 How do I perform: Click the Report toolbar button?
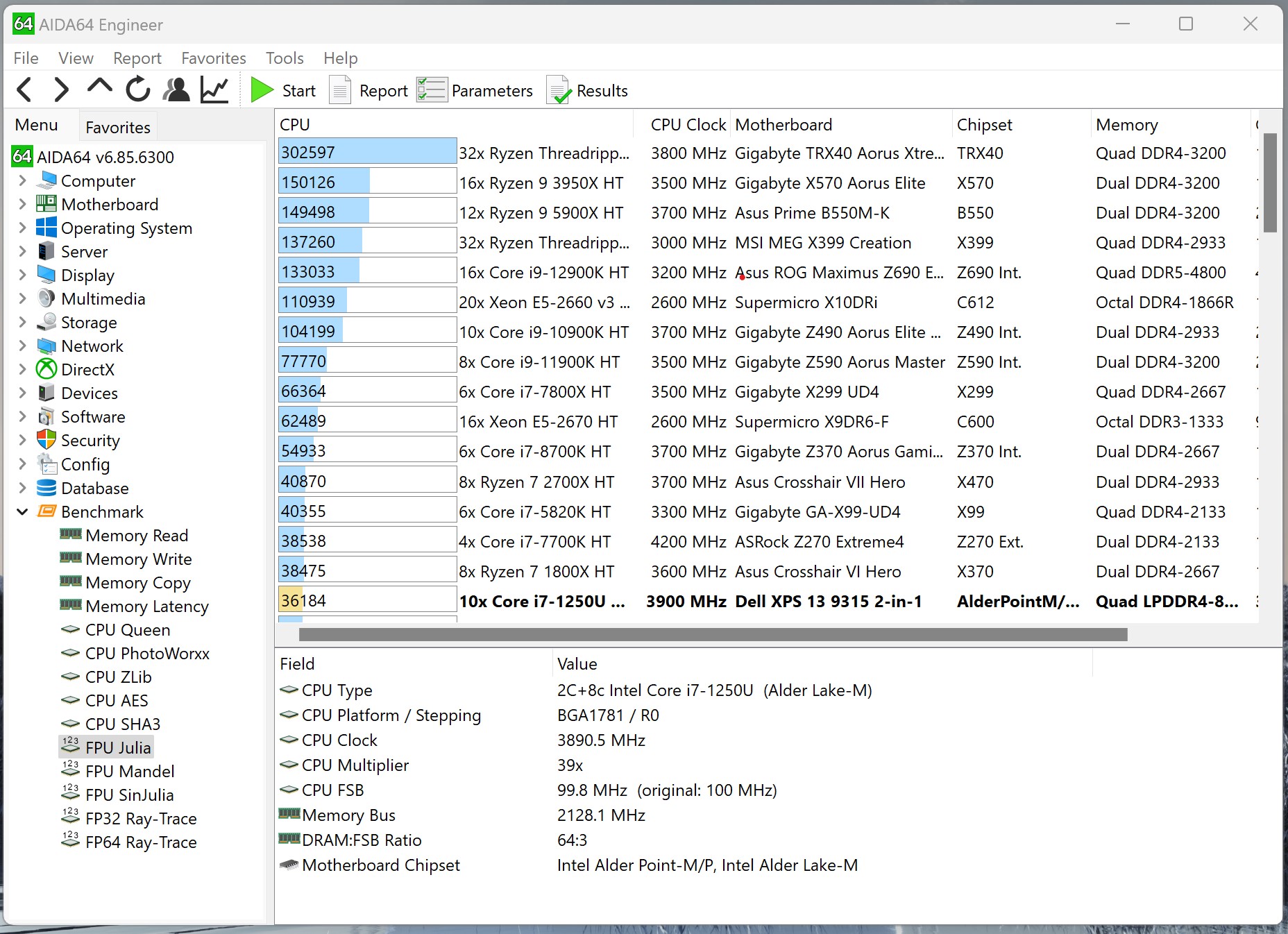tap(368, 90)
